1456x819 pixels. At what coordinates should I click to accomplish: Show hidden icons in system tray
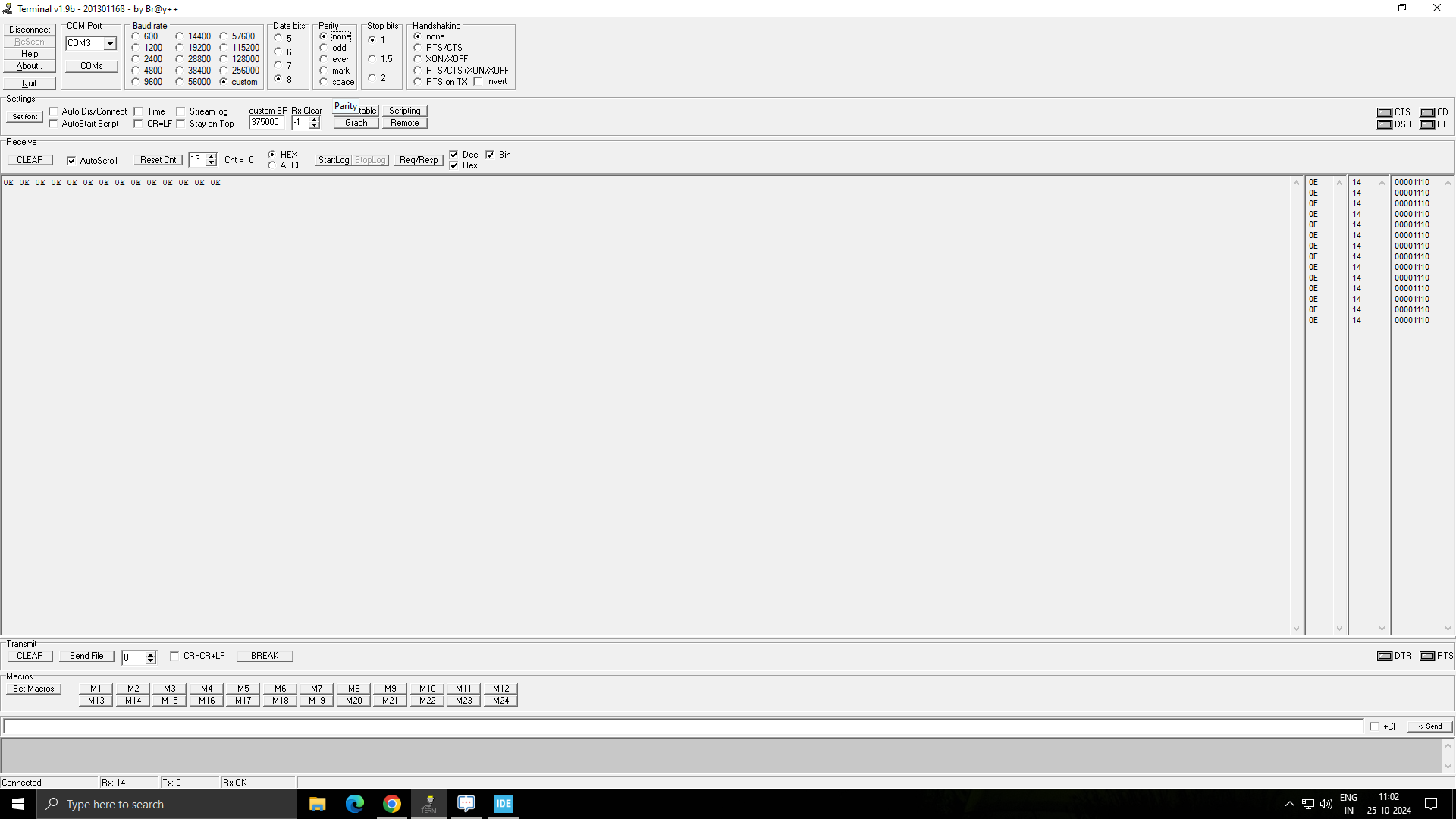(1289, 804)
